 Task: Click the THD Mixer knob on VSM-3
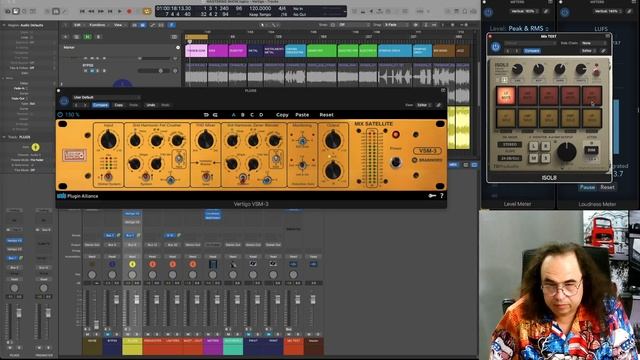(206, 140)
